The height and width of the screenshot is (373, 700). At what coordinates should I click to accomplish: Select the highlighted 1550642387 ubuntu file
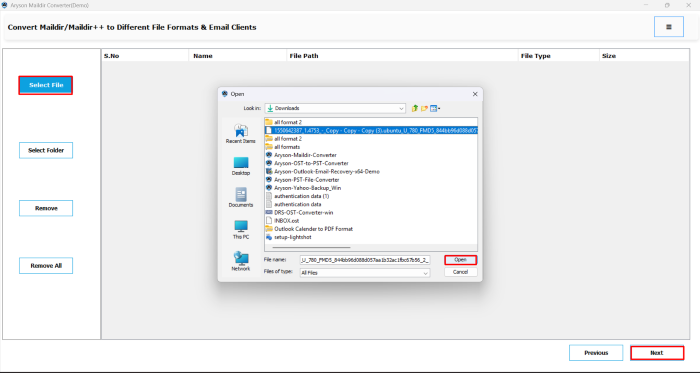tap(371, 130)
